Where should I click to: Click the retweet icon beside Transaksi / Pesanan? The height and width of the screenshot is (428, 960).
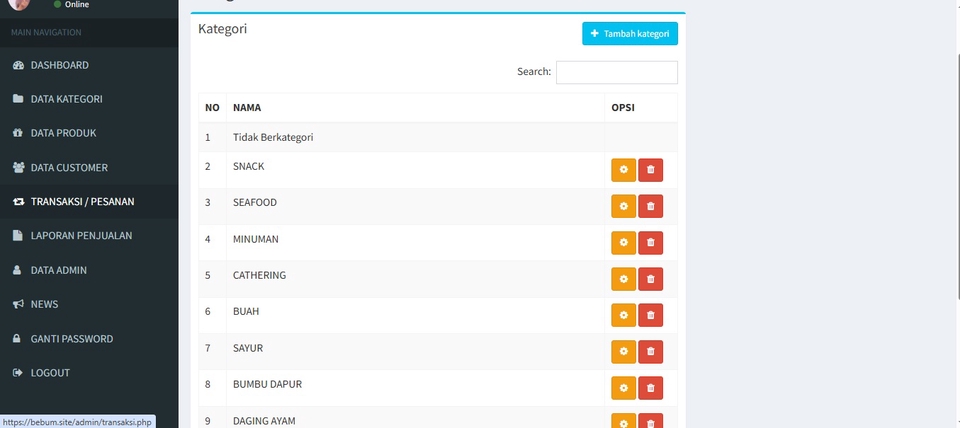point(18,201)
